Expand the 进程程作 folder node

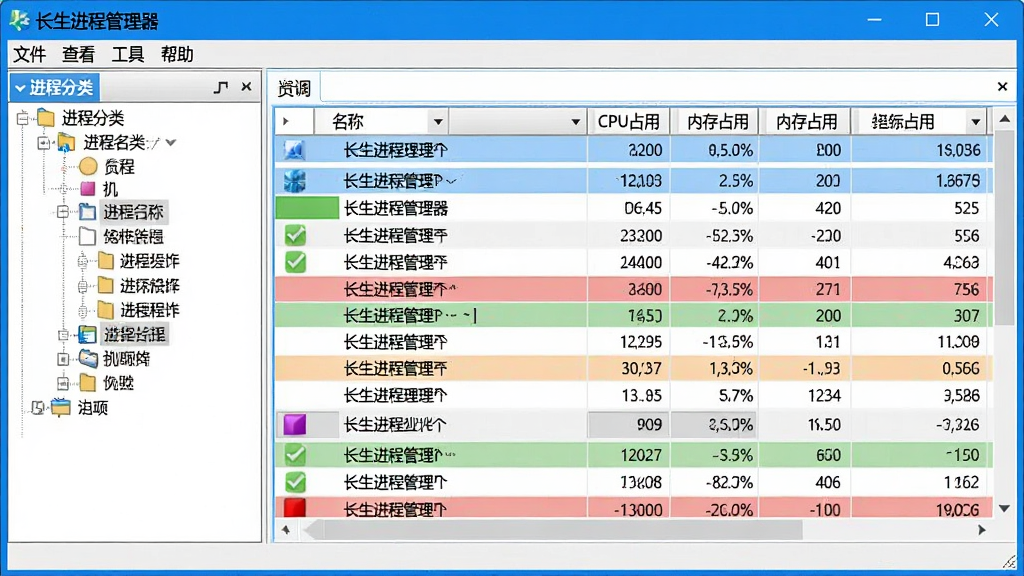click(83, 310)
